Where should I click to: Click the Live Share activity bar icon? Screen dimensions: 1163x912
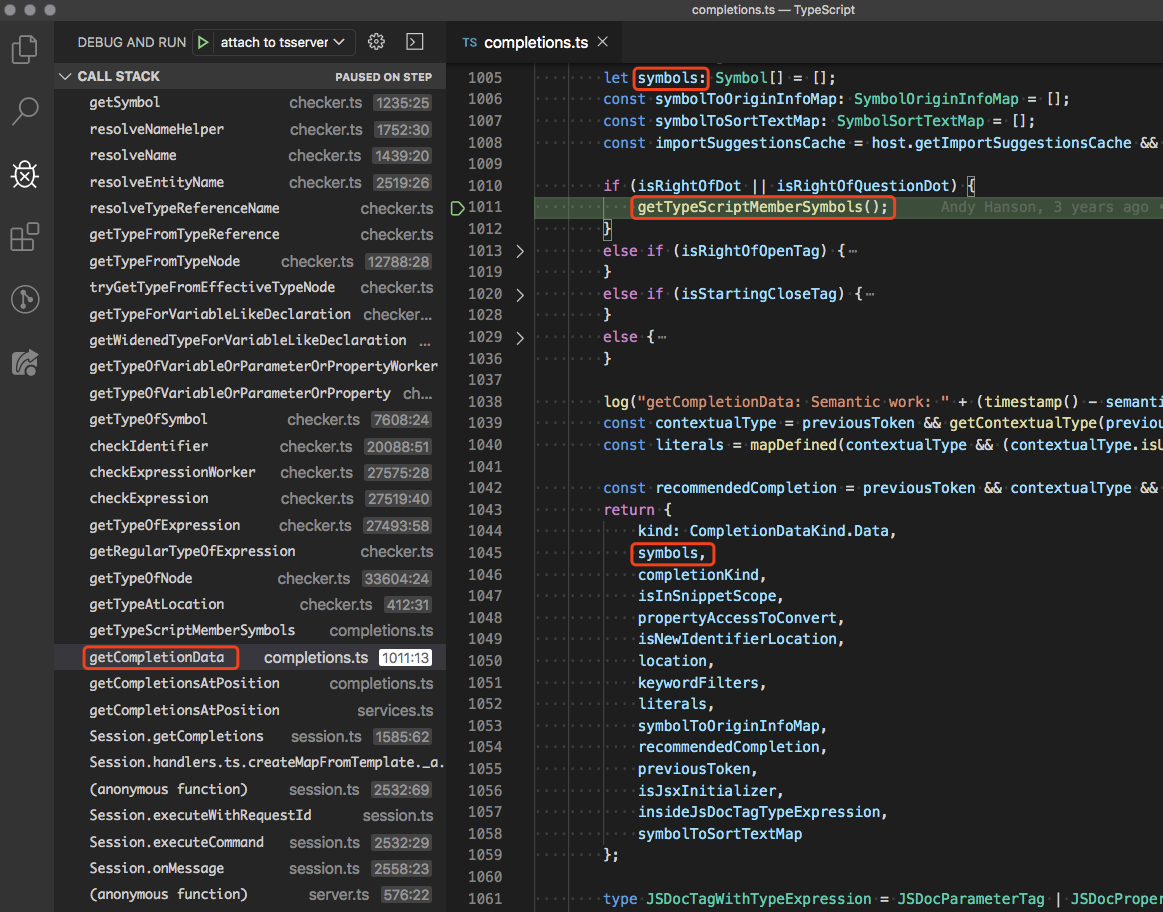pyautogui.click(x=25, y=362)
